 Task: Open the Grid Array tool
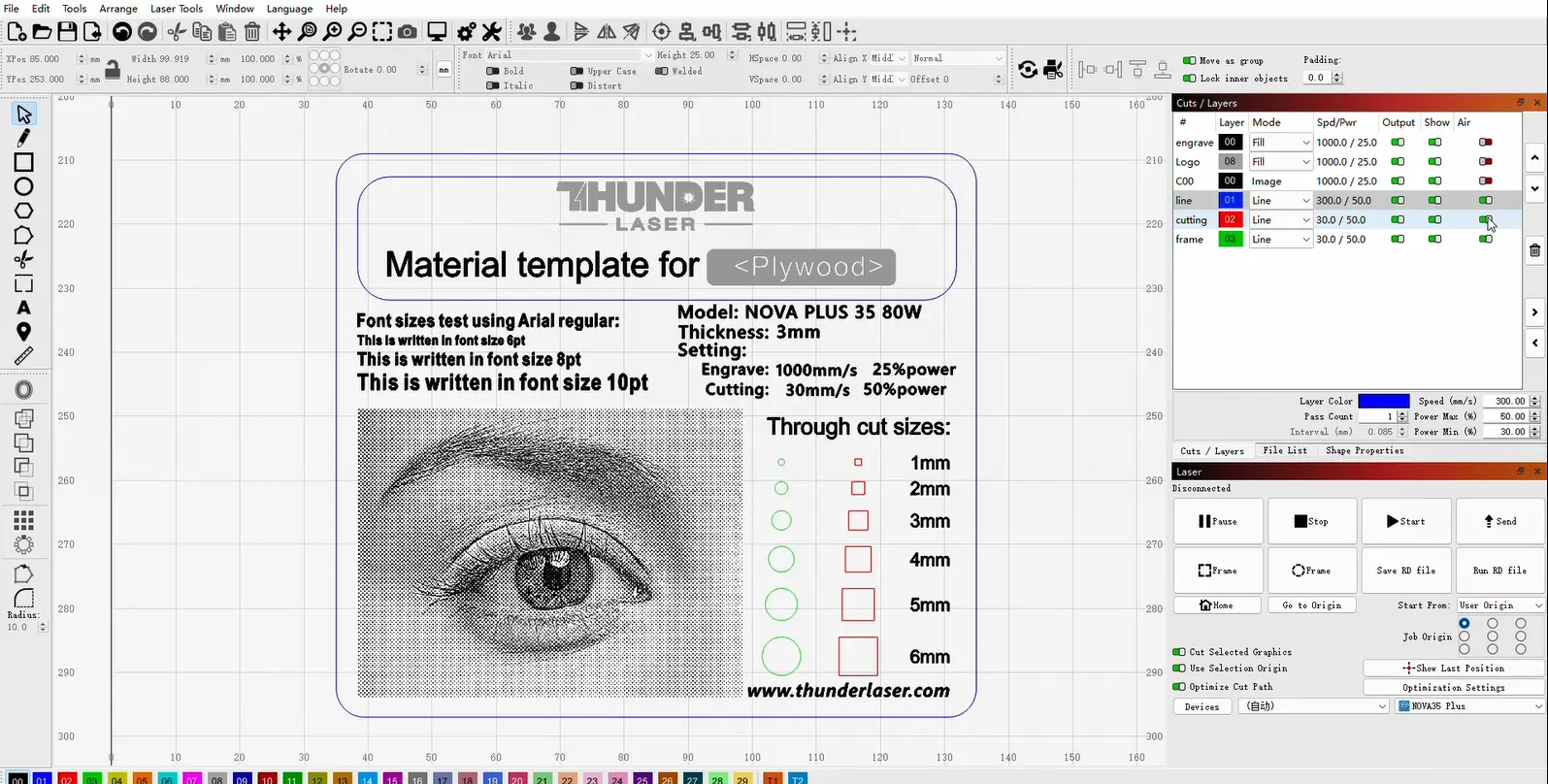23,520
